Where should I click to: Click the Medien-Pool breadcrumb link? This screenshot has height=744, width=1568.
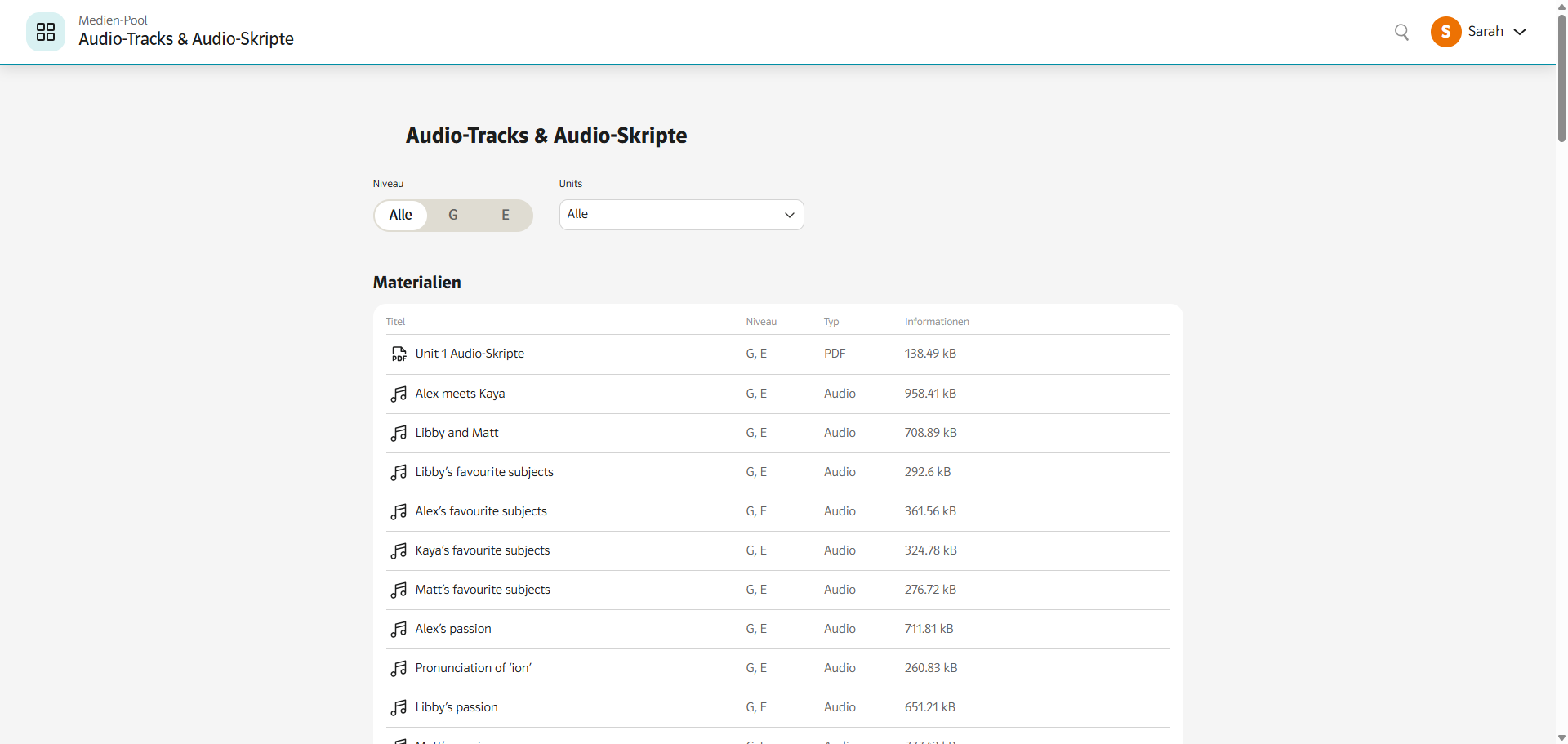point(113,20)
